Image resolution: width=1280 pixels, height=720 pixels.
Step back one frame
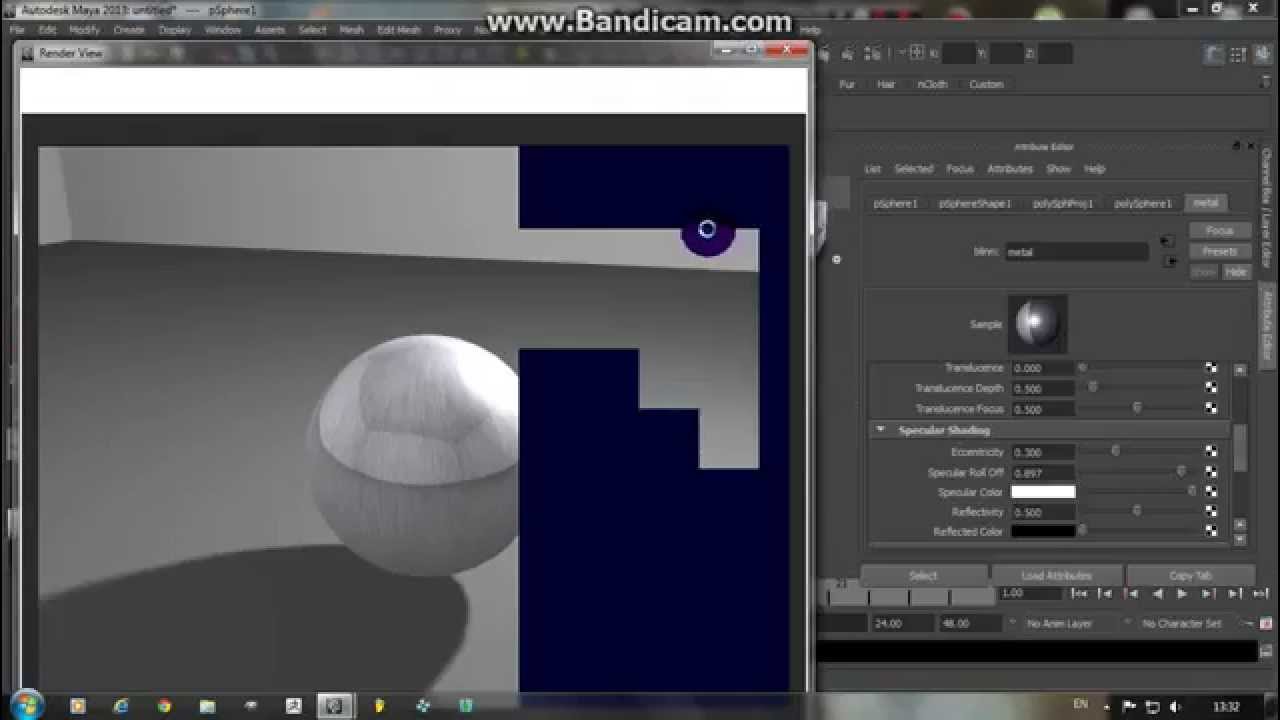(x=1105, y=594)
